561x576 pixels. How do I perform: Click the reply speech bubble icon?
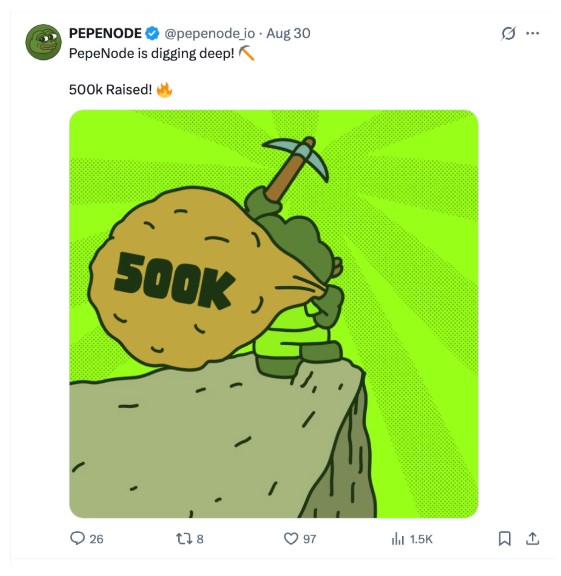point(77,539)
